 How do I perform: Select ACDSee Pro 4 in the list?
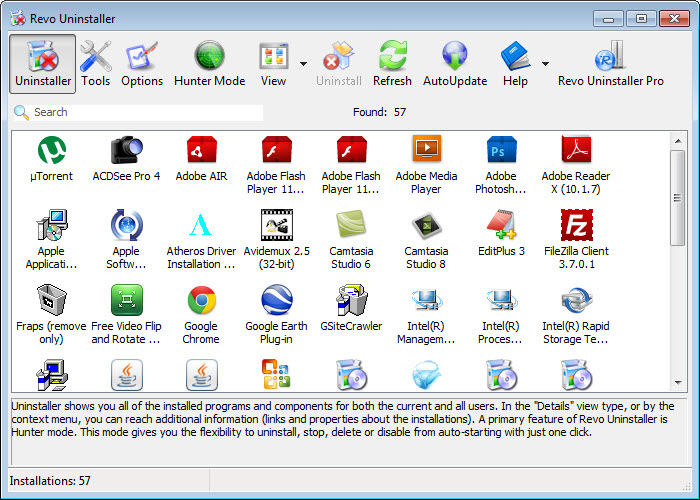tap(126, 151)
